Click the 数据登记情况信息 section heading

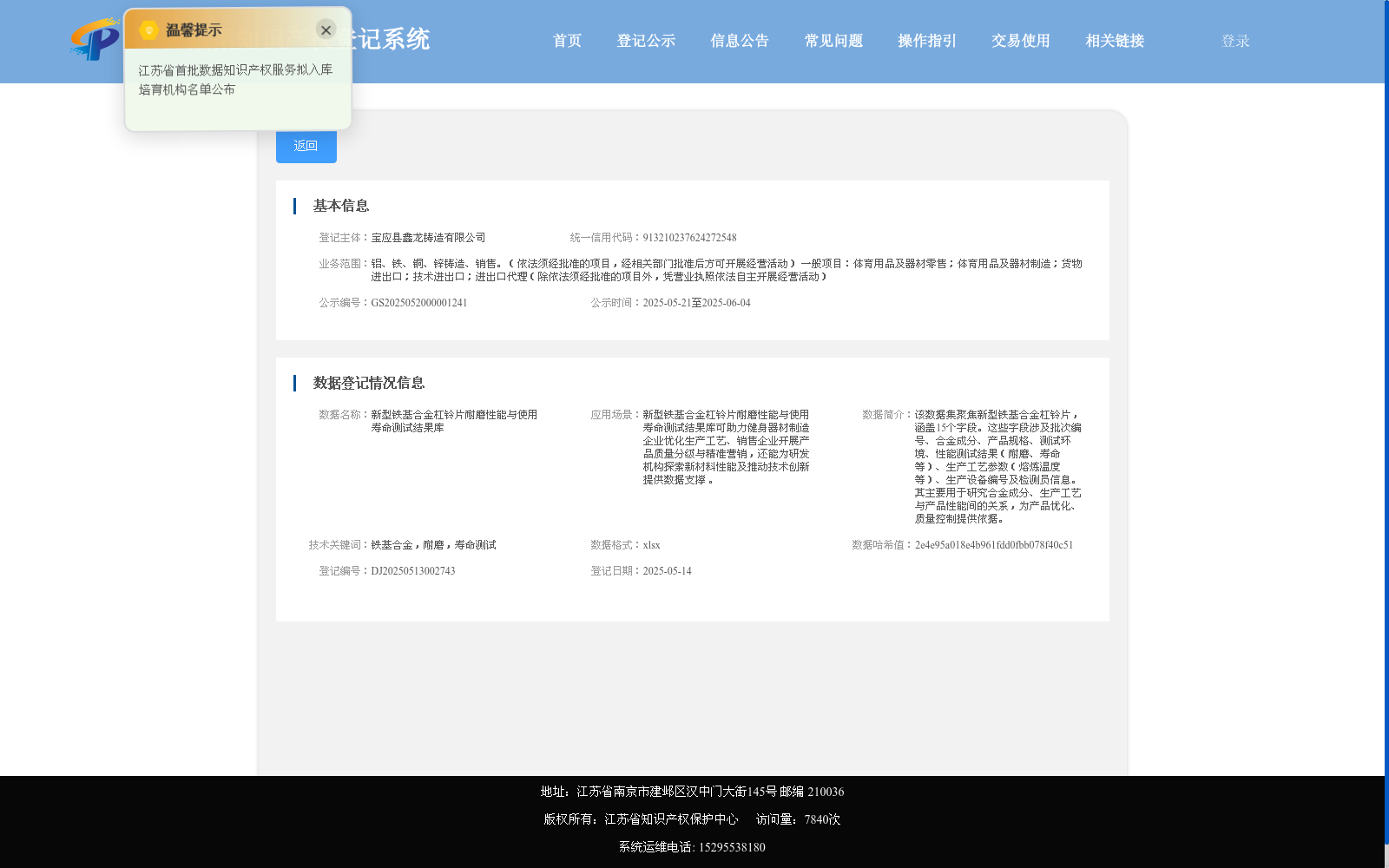[x=369, y=383]
